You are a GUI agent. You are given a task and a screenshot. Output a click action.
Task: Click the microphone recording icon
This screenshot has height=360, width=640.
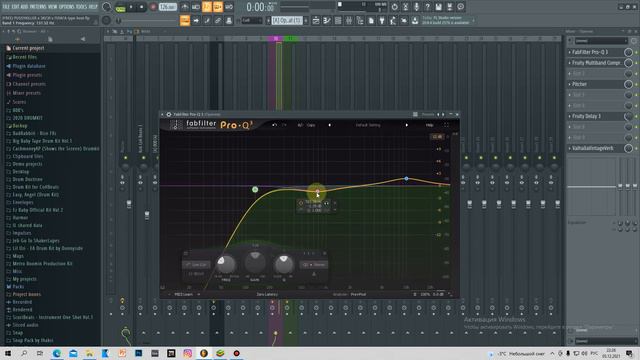pyautogui.click(x=416, y=7)
